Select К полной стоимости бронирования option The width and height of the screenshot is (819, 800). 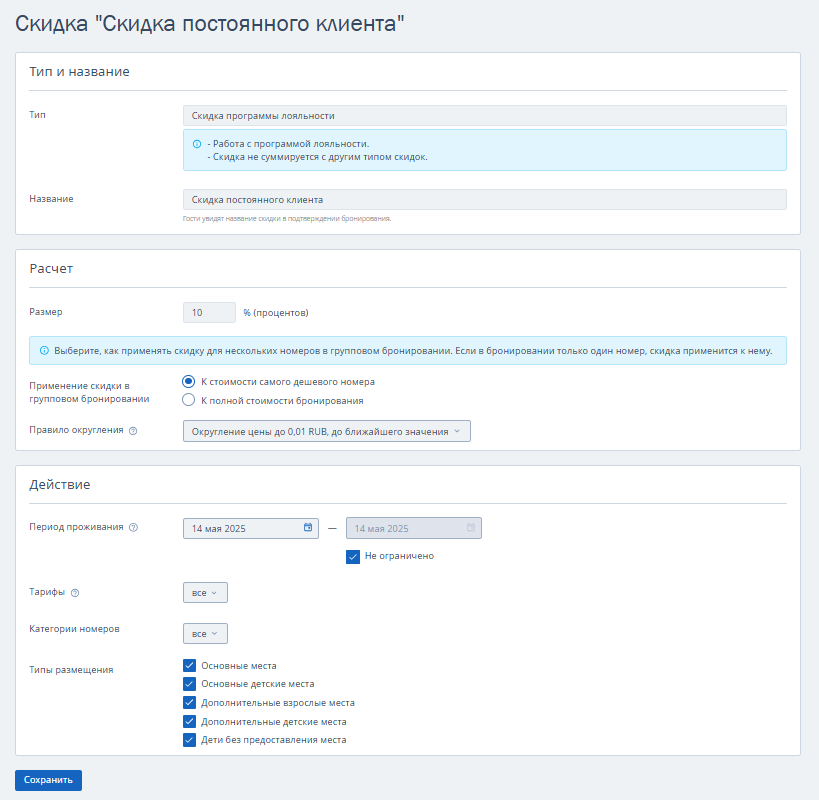coord(189,401)
